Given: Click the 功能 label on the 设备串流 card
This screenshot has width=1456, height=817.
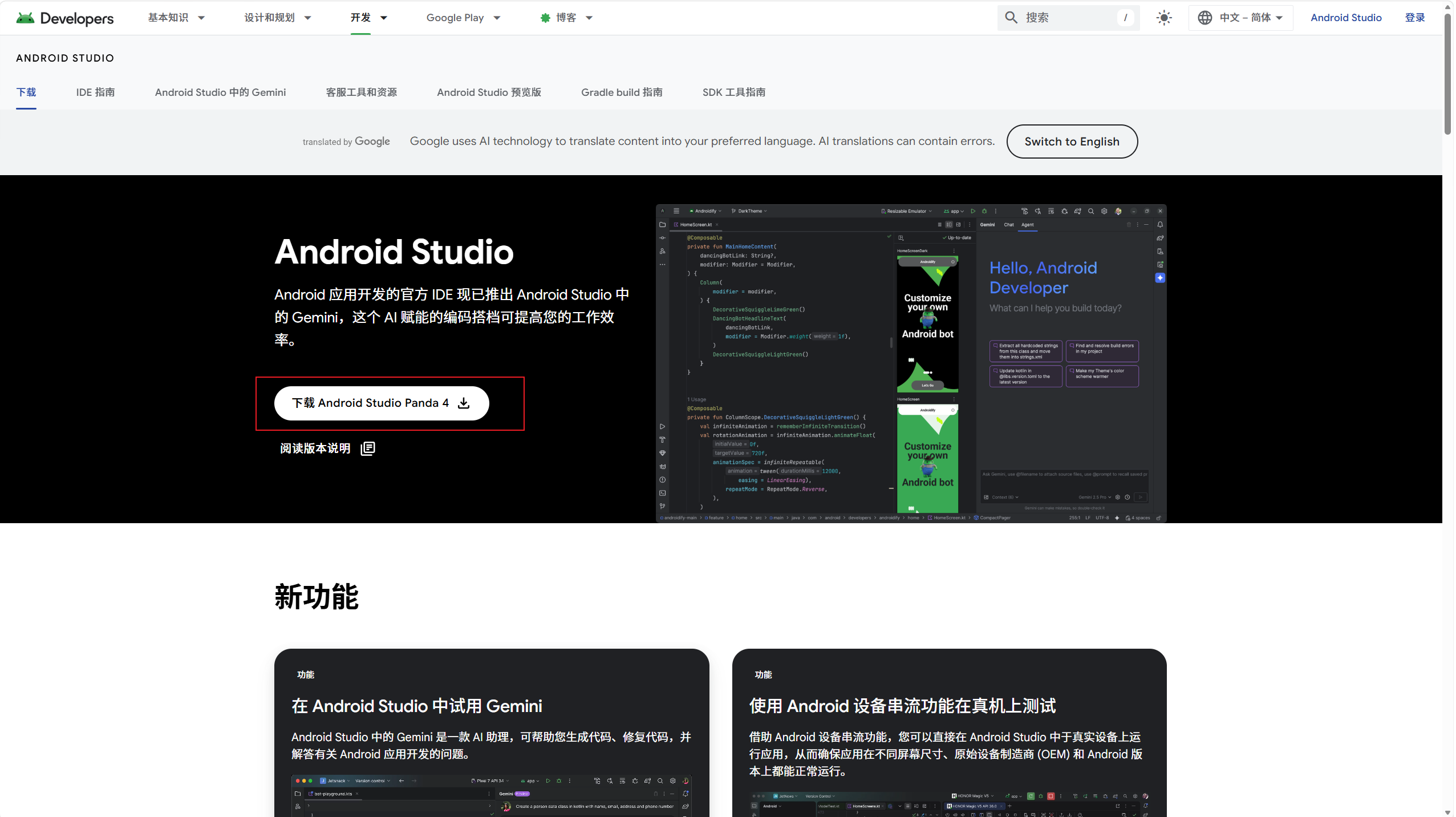Looking at the screenshot, I should [x=763, y=675].
